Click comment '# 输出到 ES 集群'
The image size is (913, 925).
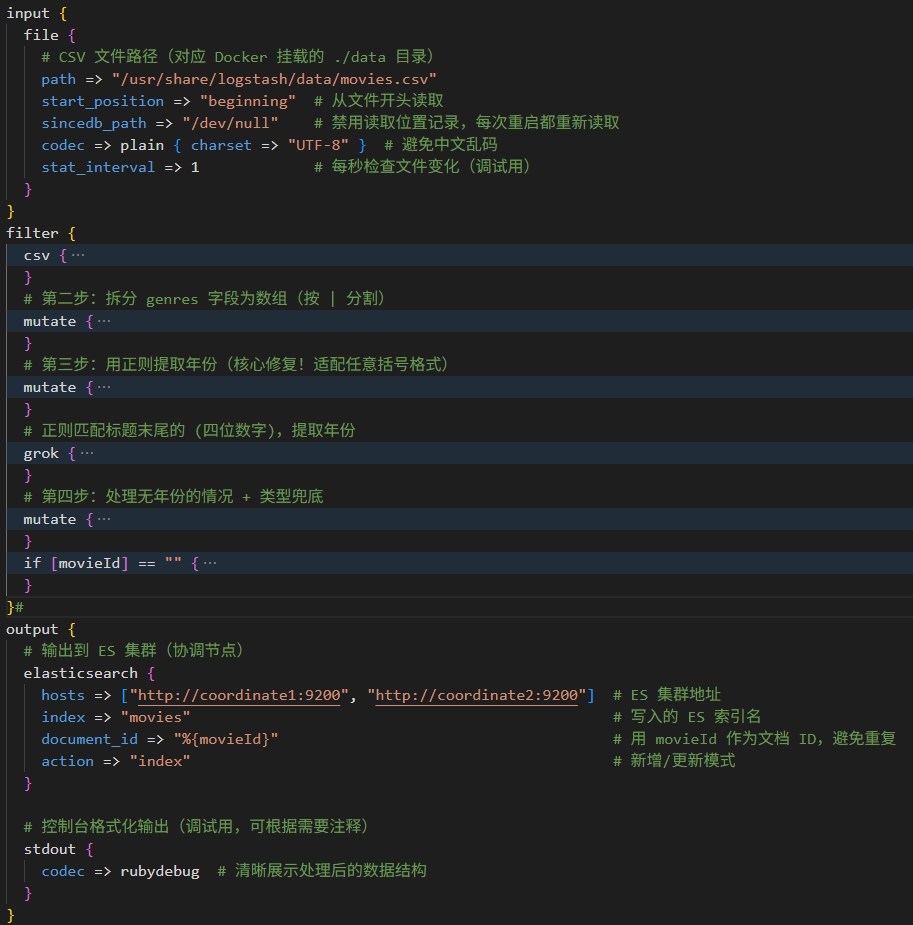[90, 651]
